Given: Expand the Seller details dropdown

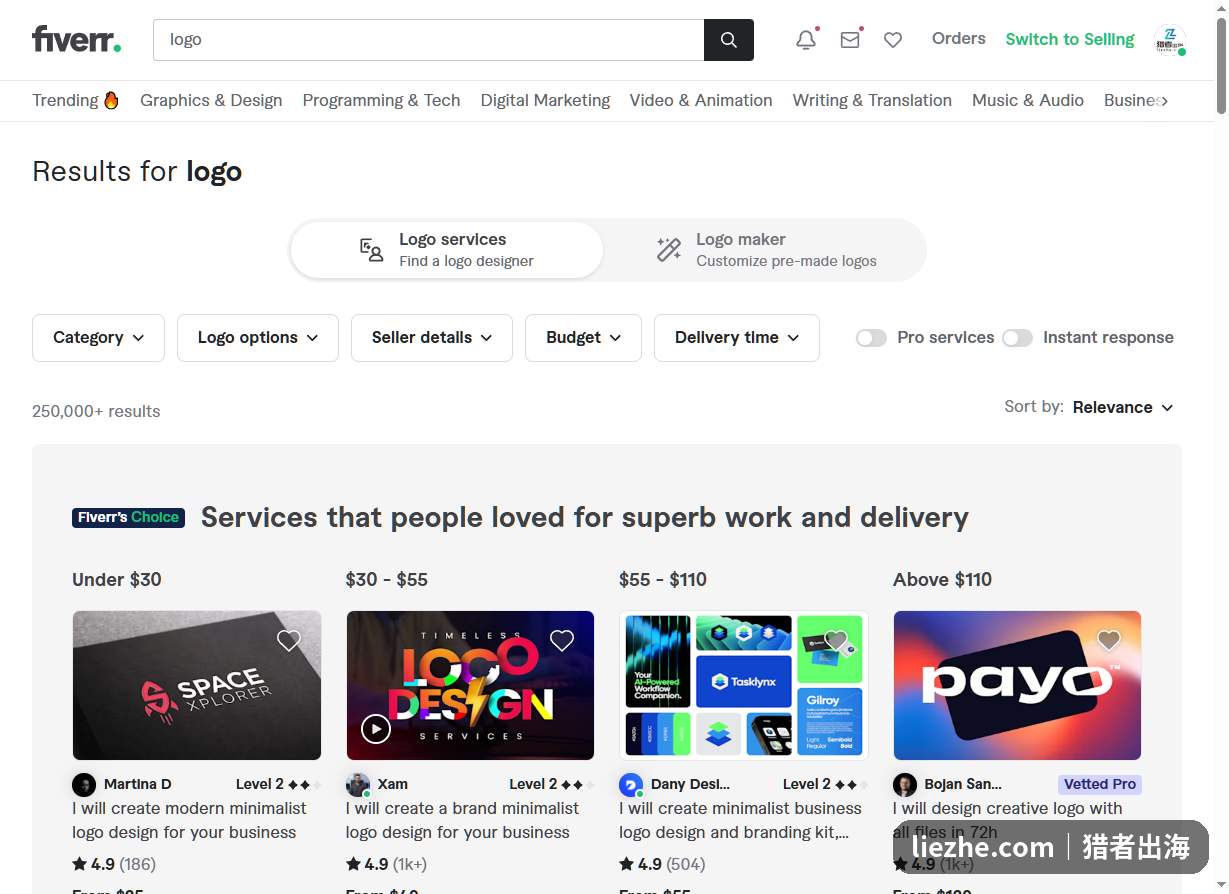Looking at the screenshot, I should point(432,338).
